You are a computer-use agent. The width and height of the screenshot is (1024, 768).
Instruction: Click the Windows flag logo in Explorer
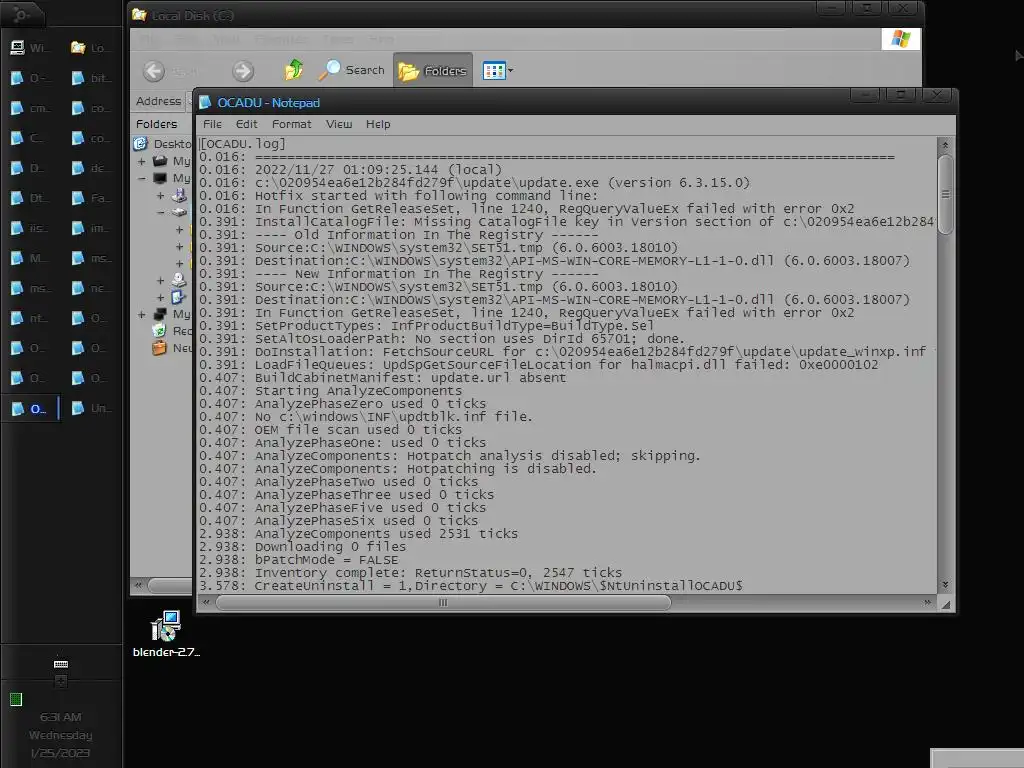(901, 39)
